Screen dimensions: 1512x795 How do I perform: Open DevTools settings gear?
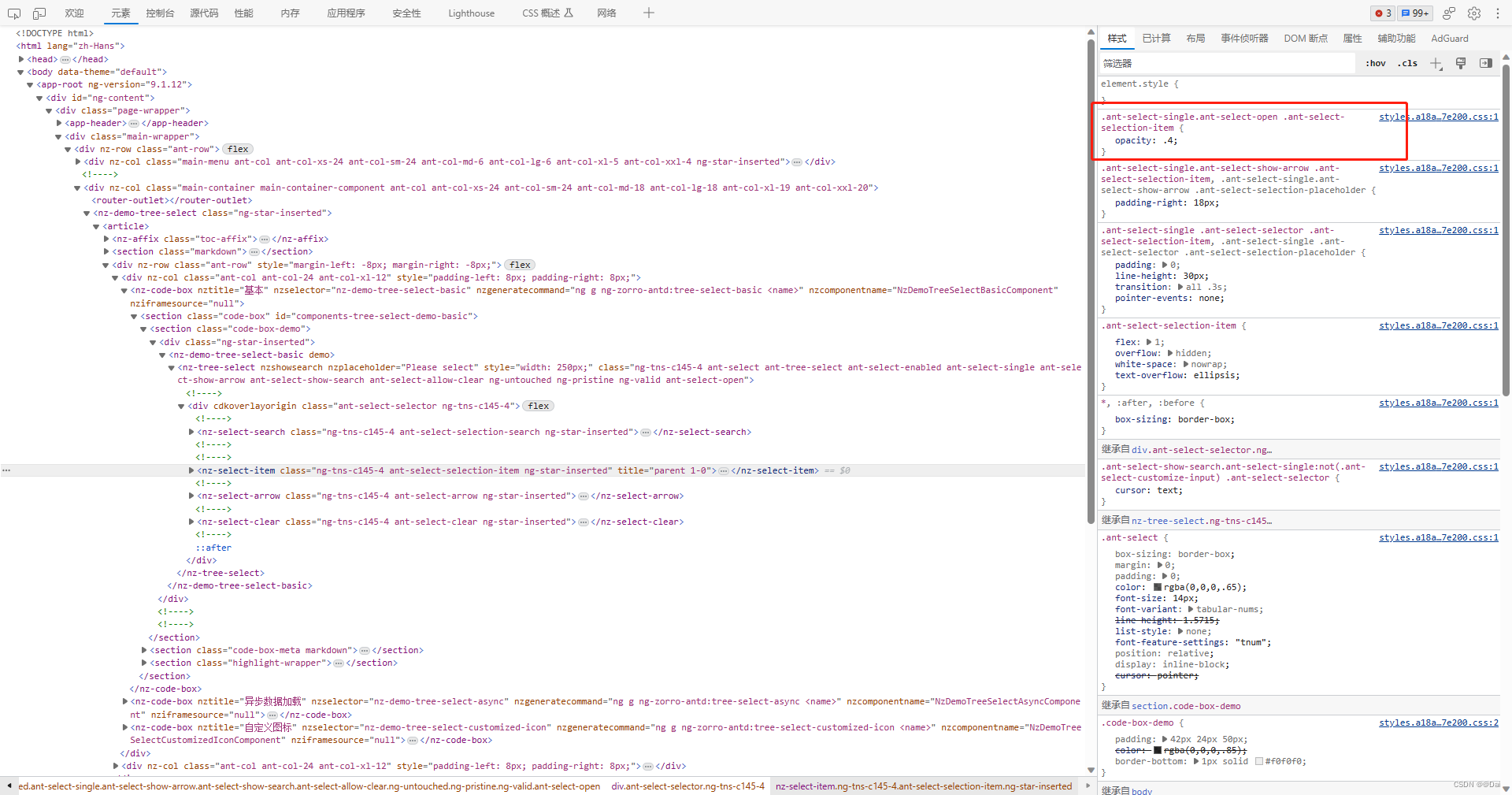(1474, 13)
